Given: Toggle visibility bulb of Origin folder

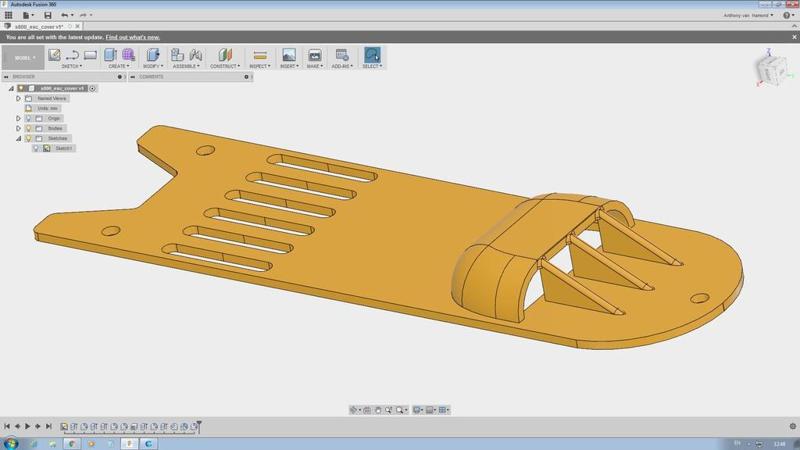Looking at the screenshot, I should pos(28,118).
